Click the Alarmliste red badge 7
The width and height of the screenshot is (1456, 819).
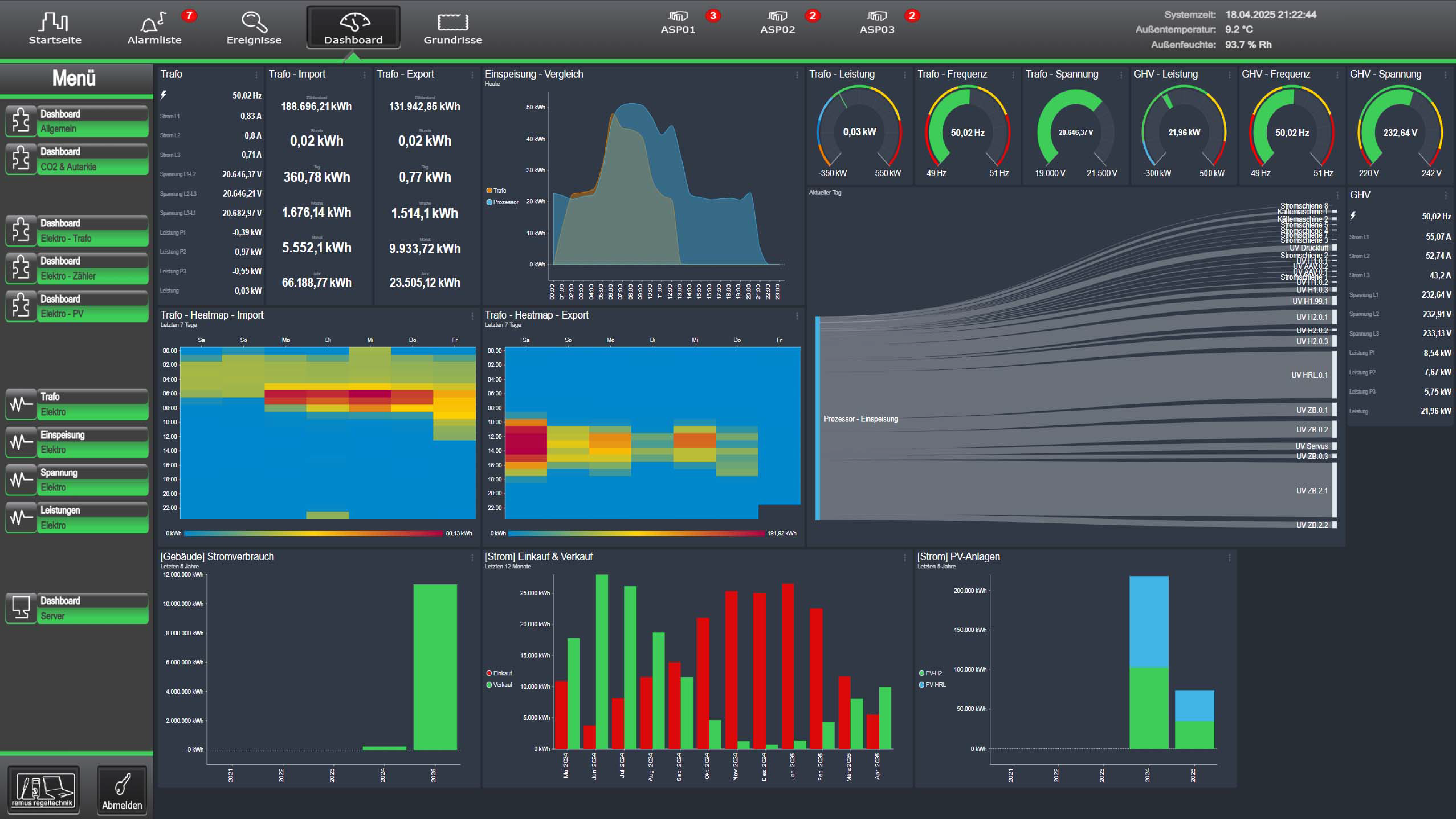point(189,15)
